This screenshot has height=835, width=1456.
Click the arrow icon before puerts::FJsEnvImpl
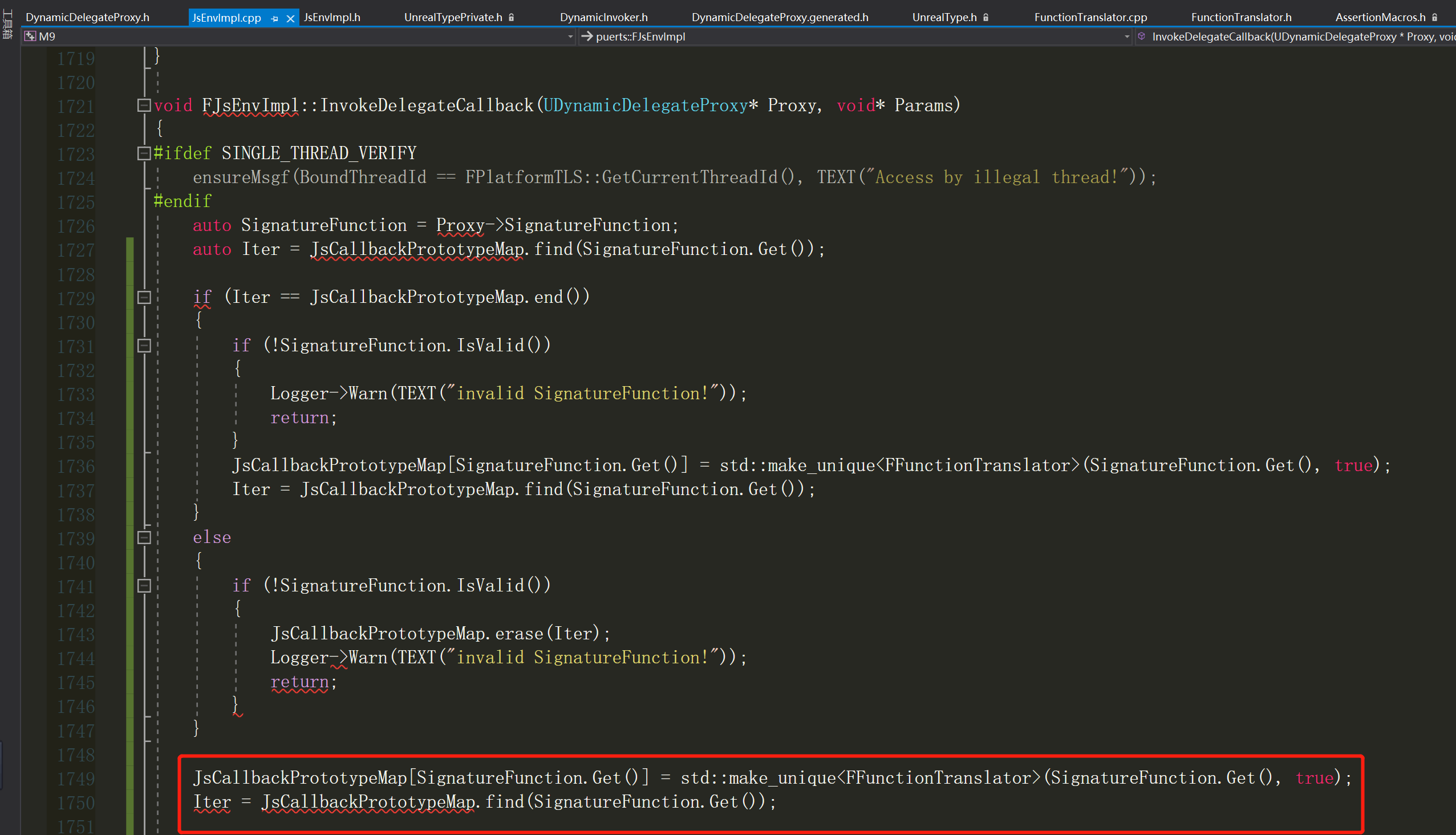587,36
